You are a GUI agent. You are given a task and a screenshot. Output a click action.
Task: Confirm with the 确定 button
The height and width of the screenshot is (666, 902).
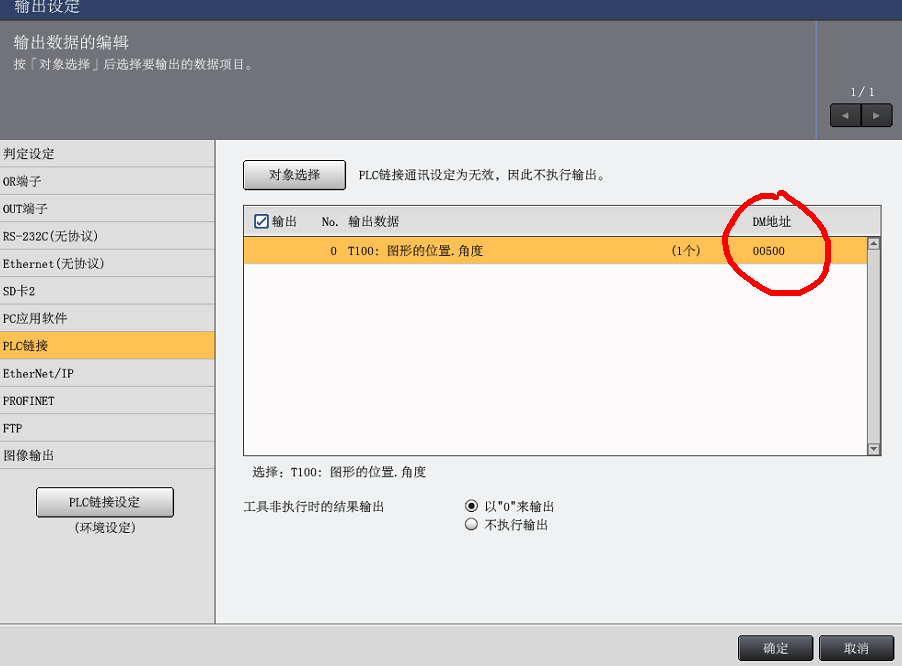pos(775,648)
